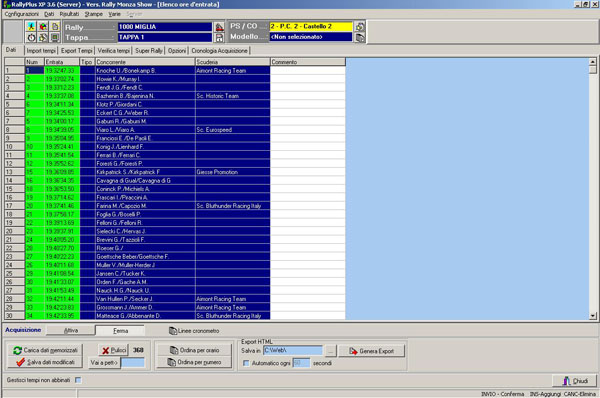The width and height of the screenshot is (600, 398).
Task: Open the Modello field showing Non selezionato
Action: (311, 37)
